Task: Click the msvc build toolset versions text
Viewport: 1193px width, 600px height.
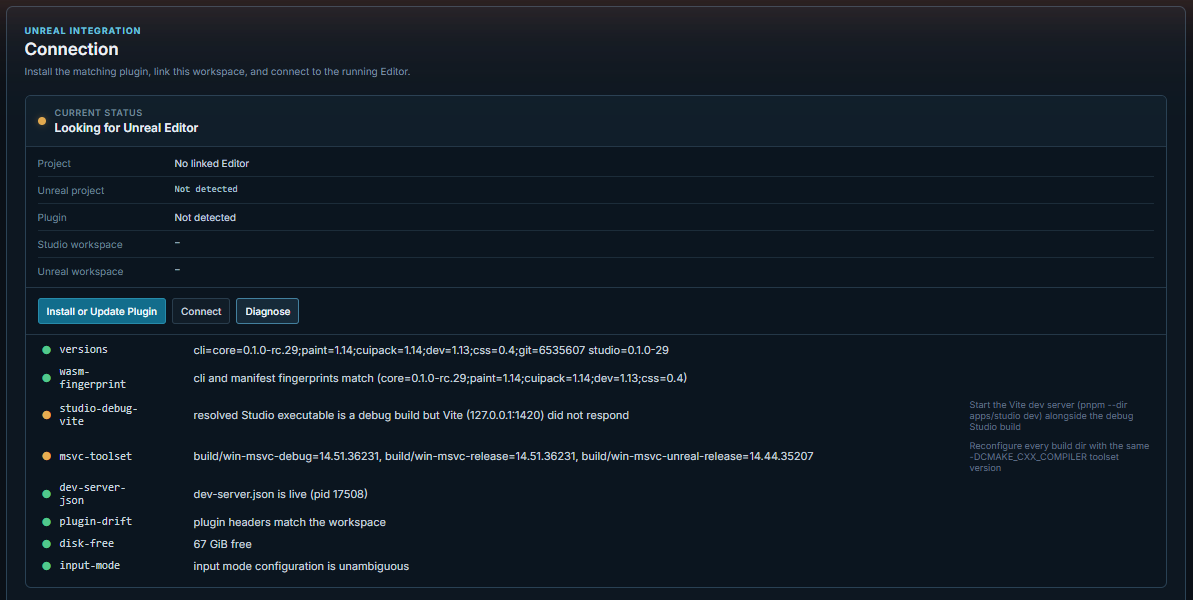Action: pyautogui.click(x=503, y=456)
